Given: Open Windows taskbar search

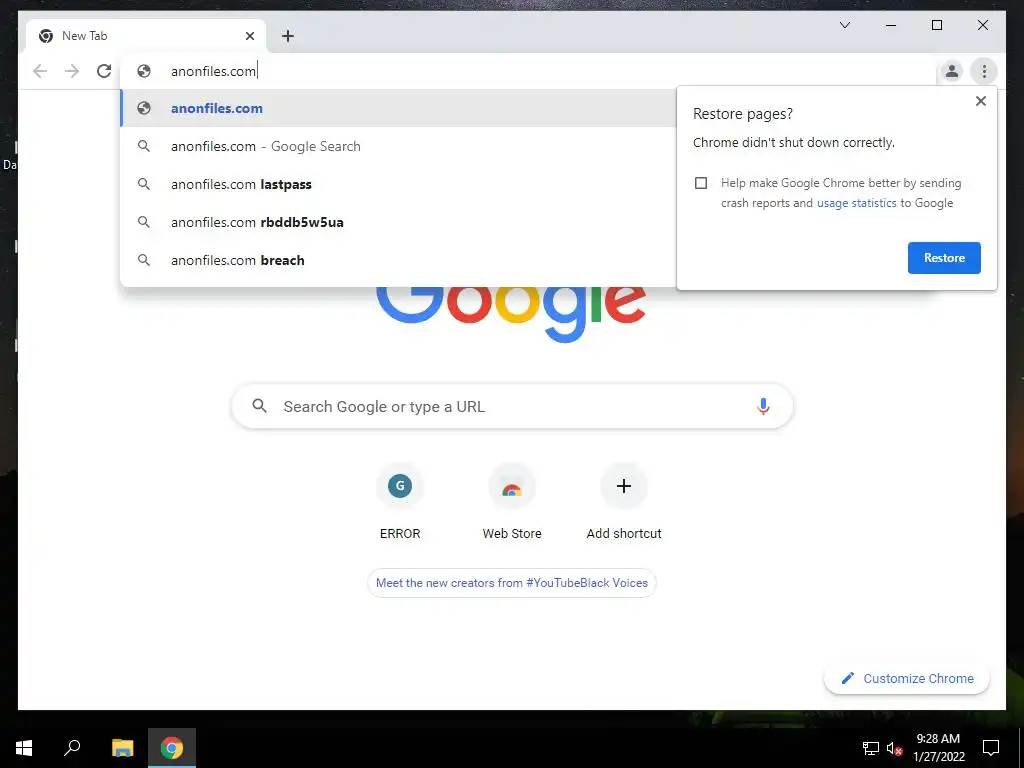Looking at the screenshot, I should click(72, 748).
